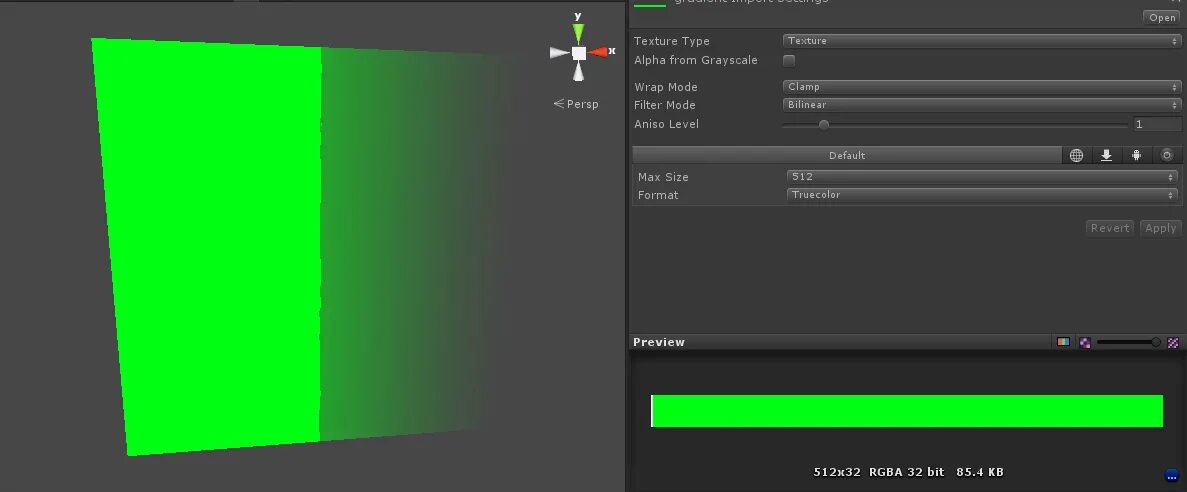This screenshot has width=1187, height=492.
Task: Select the Web platform globe override tab
Action: click(1076, 155)
